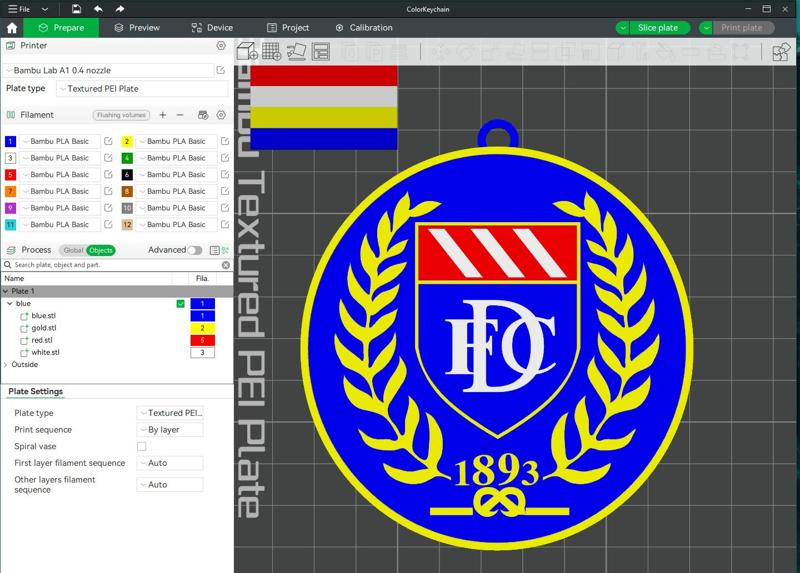Click the red filament 5 color swatch
Screen dimensions: 800x573
coord(10,175)
